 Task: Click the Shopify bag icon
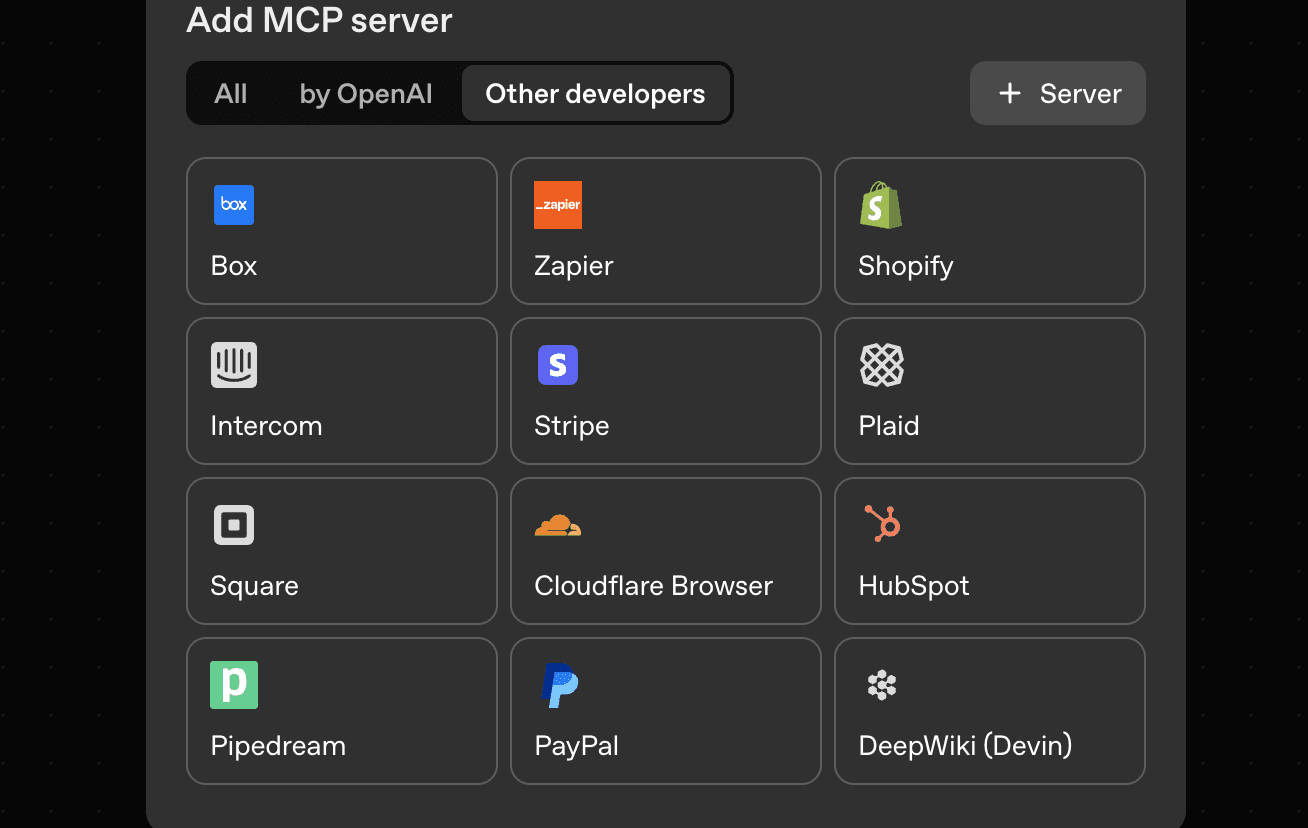coord(881,205)
